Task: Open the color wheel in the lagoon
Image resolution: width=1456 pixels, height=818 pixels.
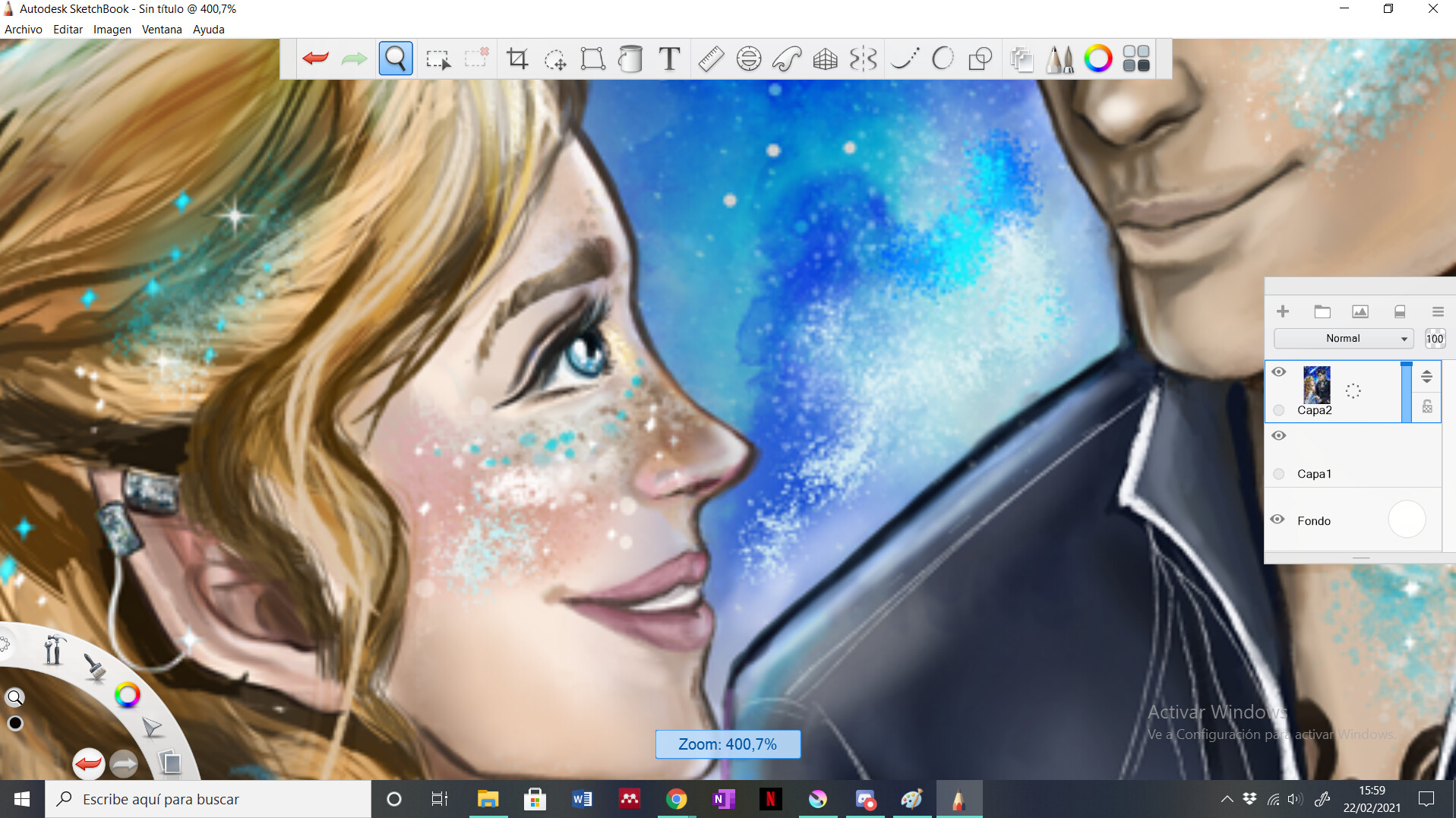Action: tap(128, 694)
